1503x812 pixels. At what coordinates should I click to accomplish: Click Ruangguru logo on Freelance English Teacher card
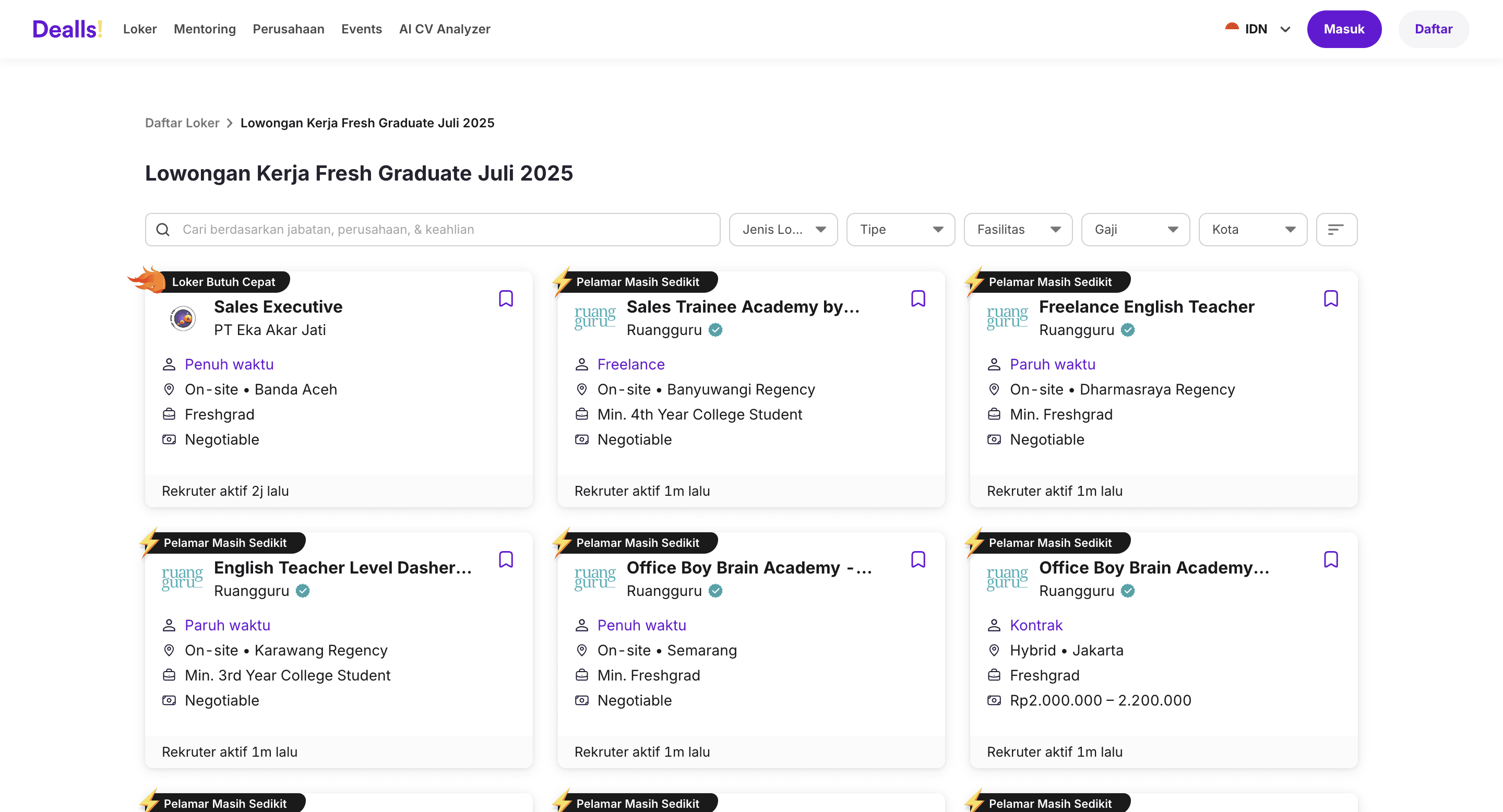coord(1007,318)
